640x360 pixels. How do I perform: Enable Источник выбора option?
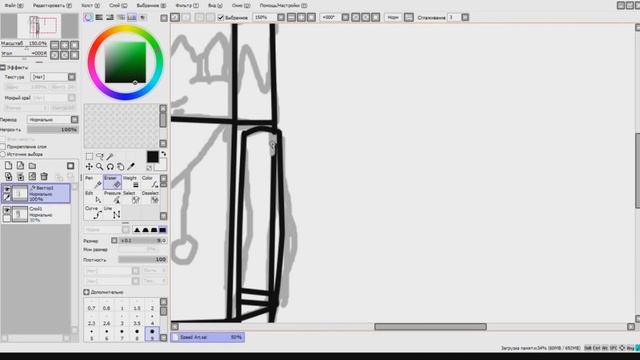[x=3, y=154]
